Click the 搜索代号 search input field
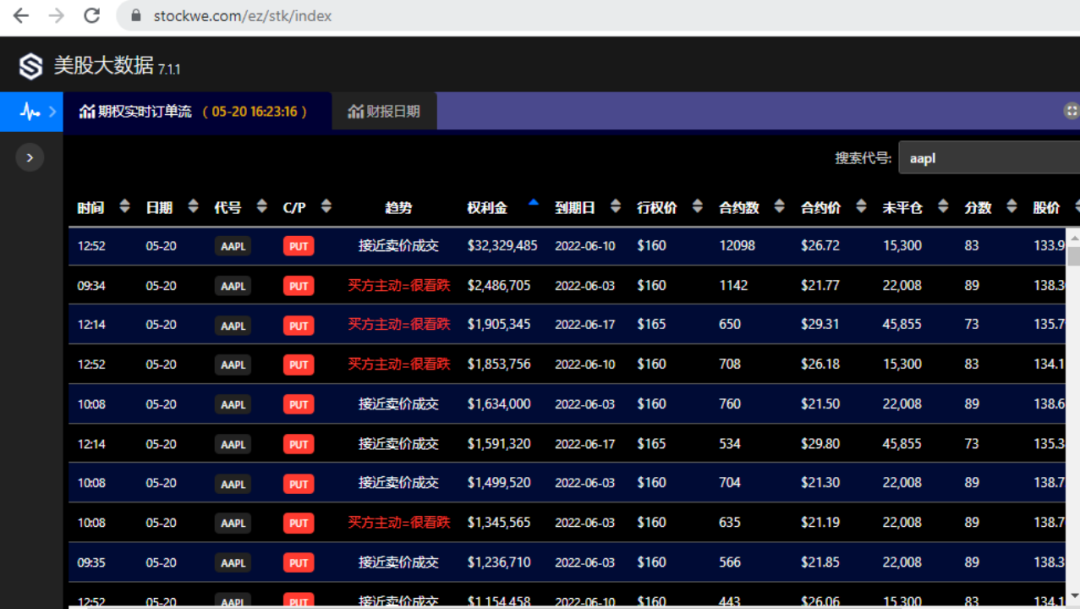 [988, 158]
